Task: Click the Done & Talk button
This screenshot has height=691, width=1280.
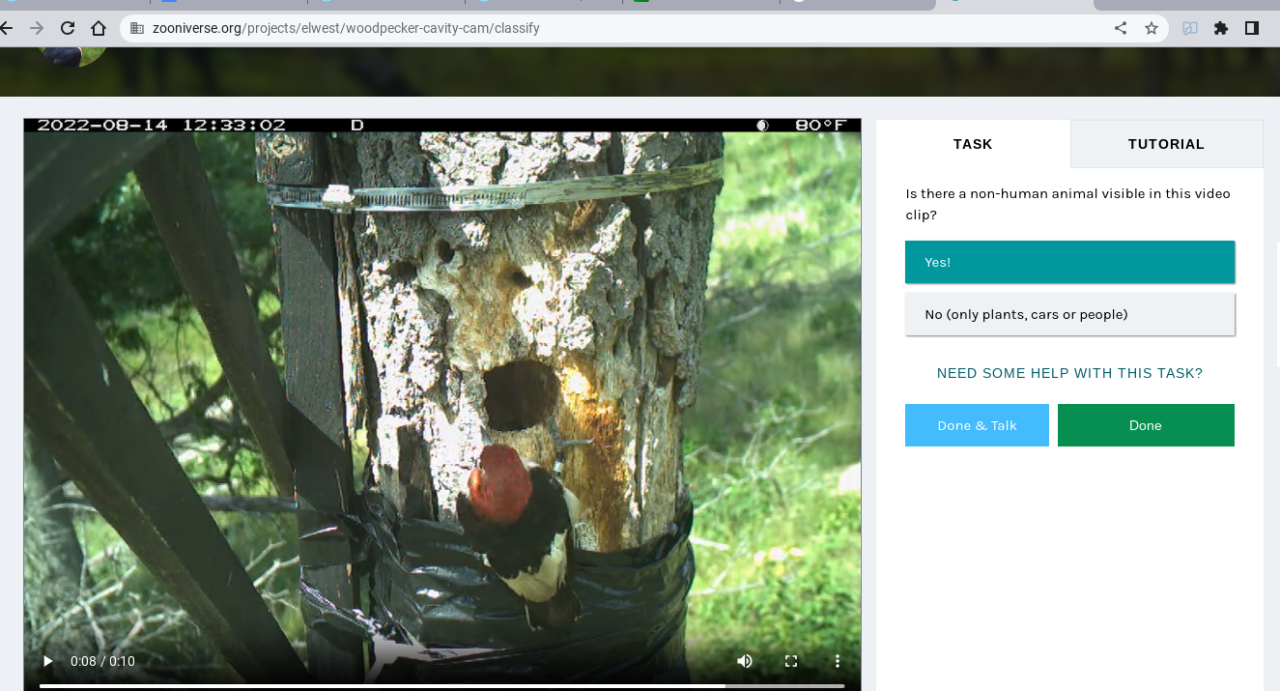Action: (x=977, y=425)
